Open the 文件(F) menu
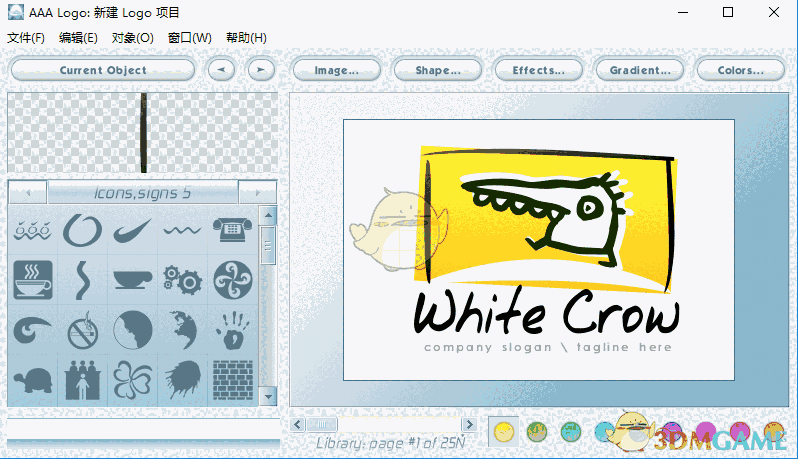798x459 pixels. click(26, 38)
